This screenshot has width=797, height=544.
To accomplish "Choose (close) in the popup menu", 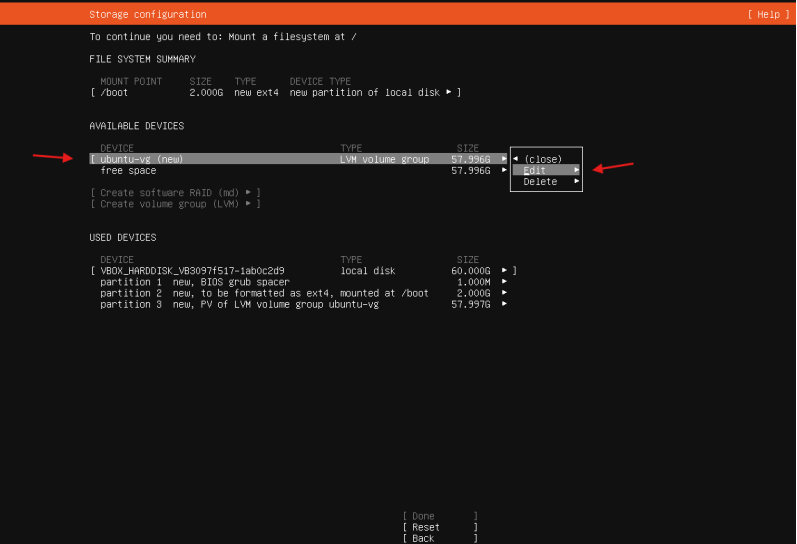I will pos(543,159).
